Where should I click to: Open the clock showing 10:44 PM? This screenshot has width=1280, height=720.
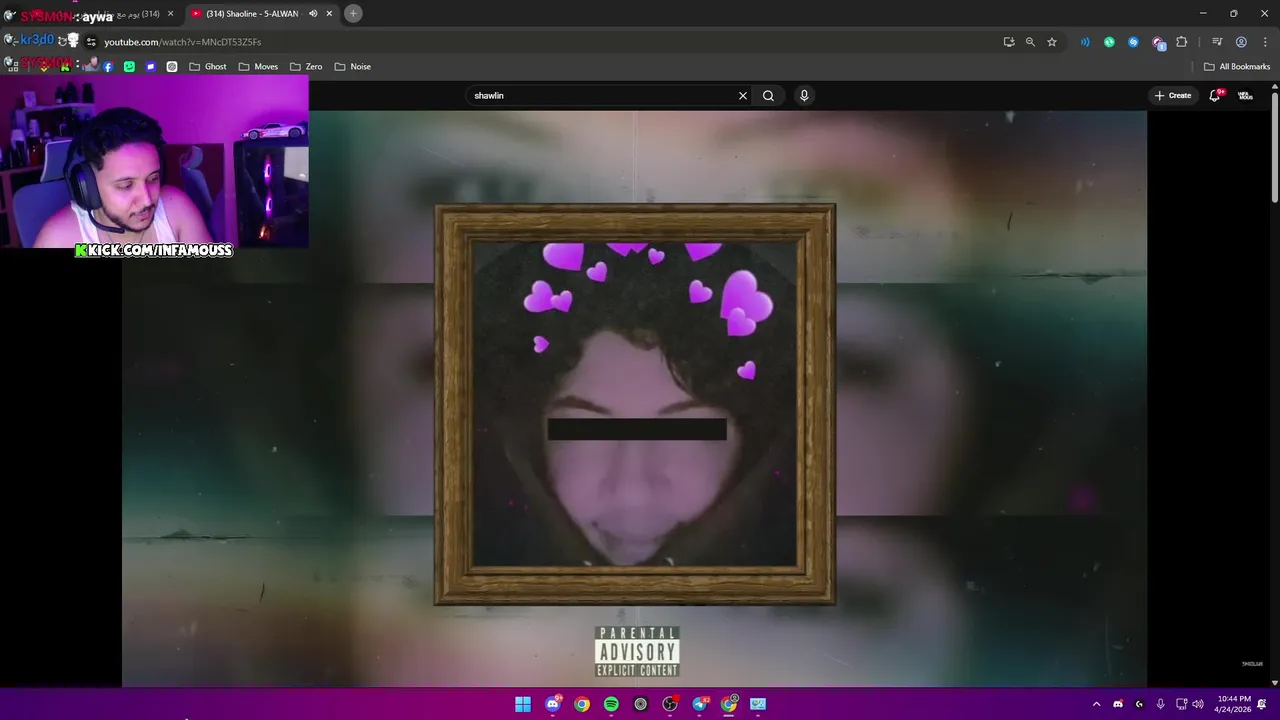tap(1233, 704)
